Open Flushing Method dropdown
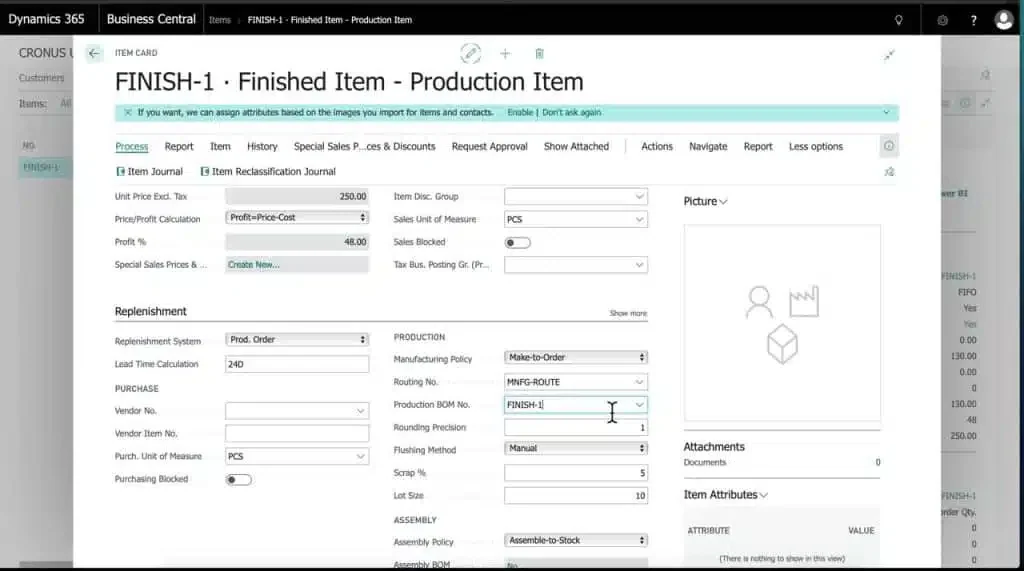 click(575, 448)
